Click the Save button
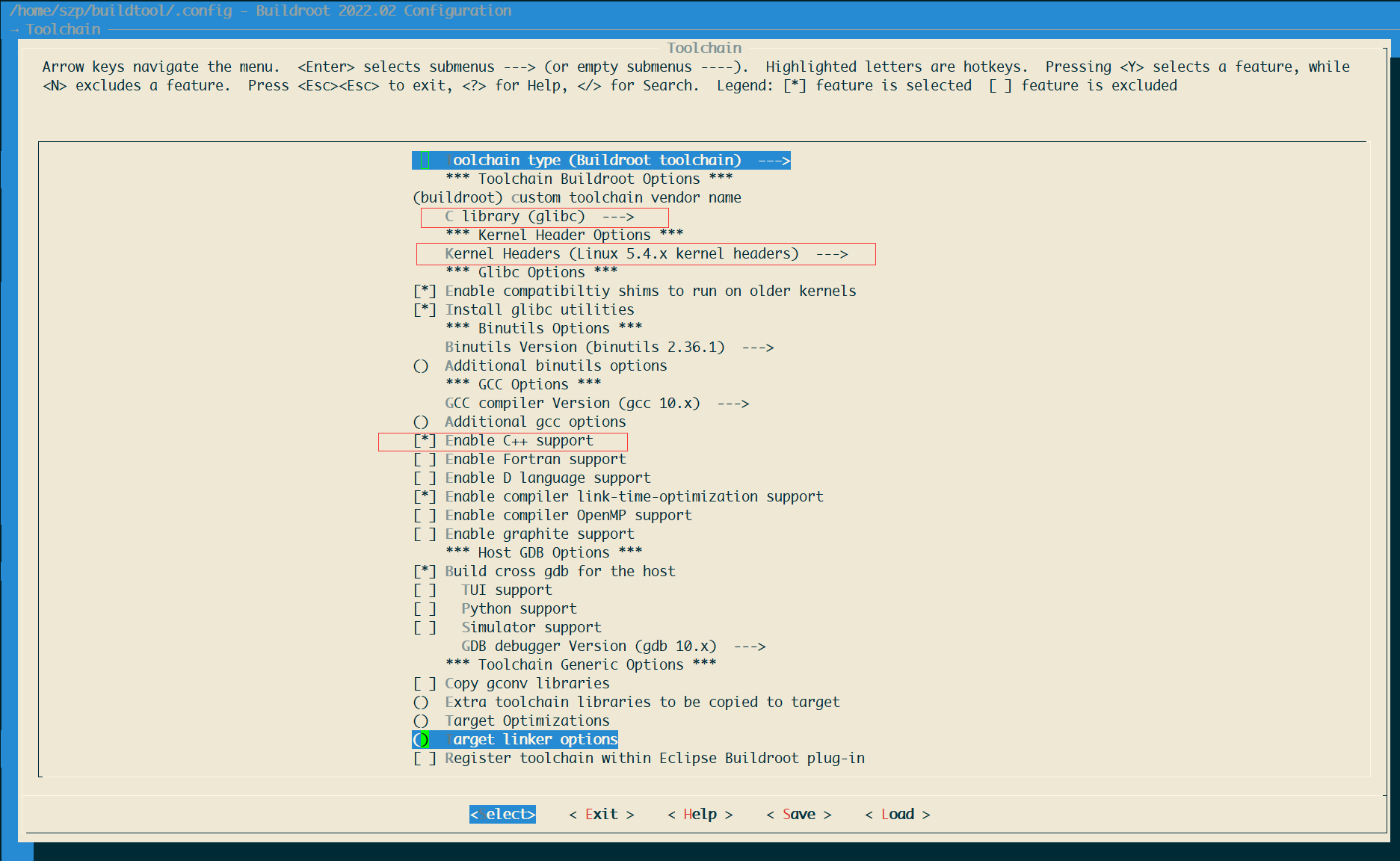Image resolution: width=1400 pixels, height=861 pixels. tap(798, 814)
